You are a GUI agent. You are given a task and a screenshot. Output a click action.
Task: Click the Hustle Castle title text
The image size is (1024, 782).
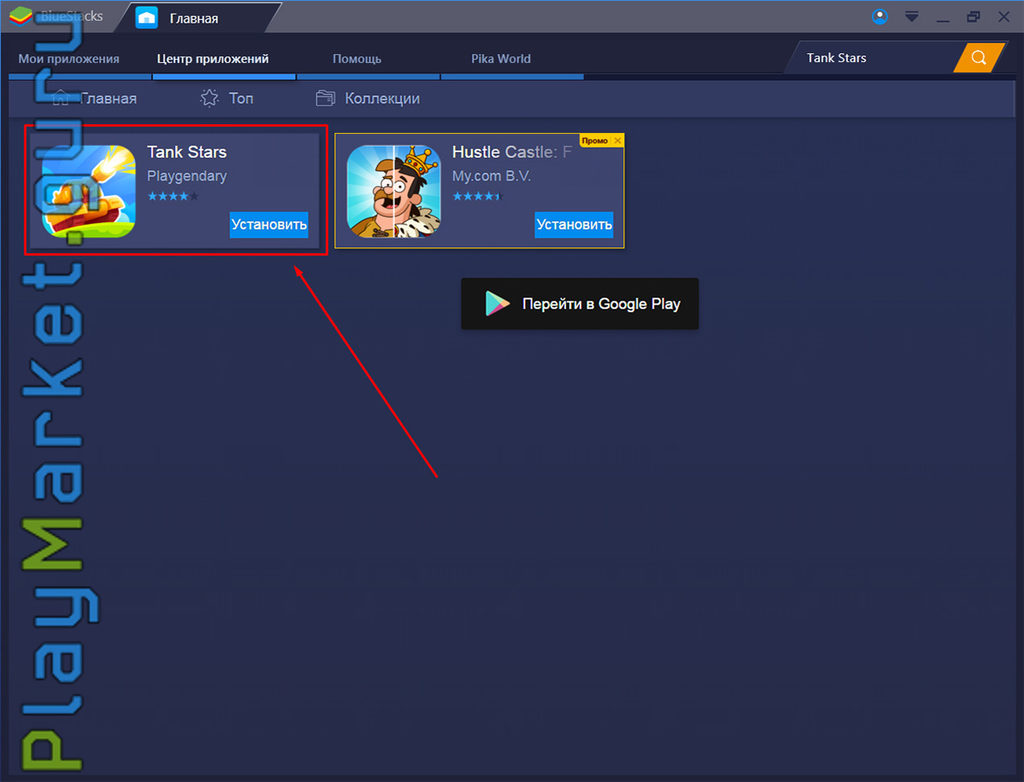point(511,152)
